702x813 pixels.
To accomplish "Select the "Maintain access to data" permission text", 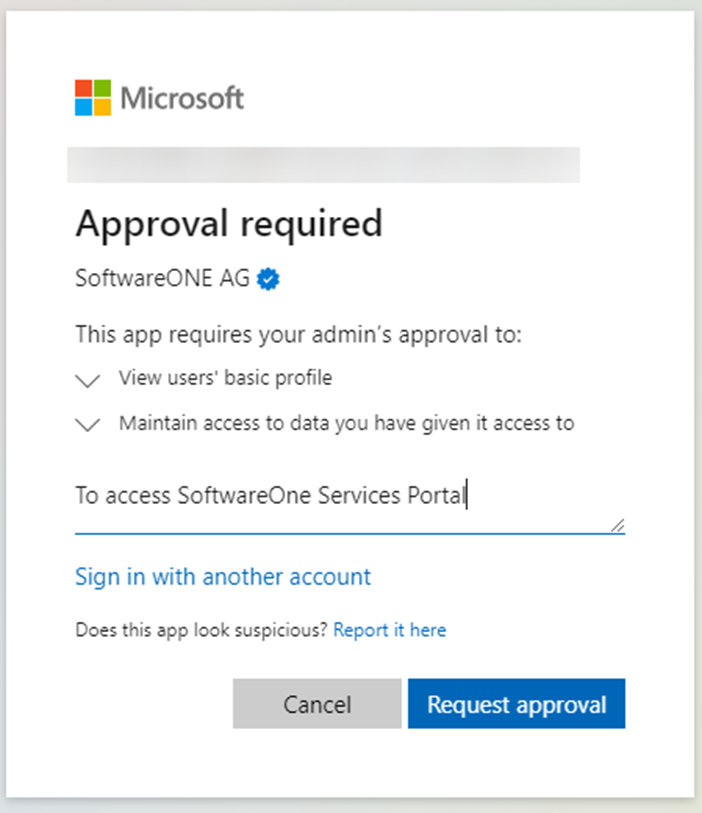I will click(346, 423).
